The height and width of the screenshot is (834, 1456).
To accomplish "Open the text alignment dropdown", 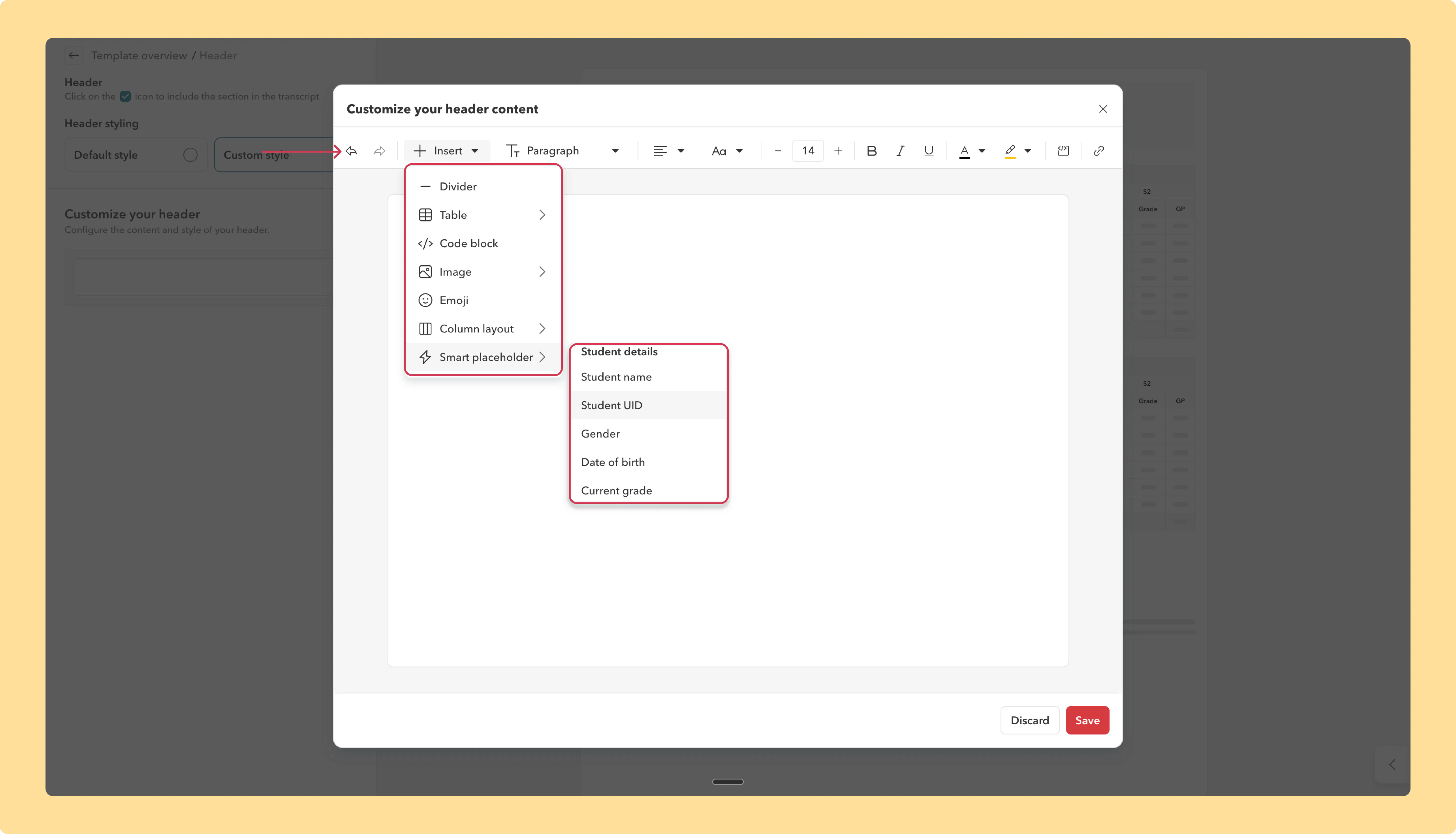I will (x=669, y=151).
